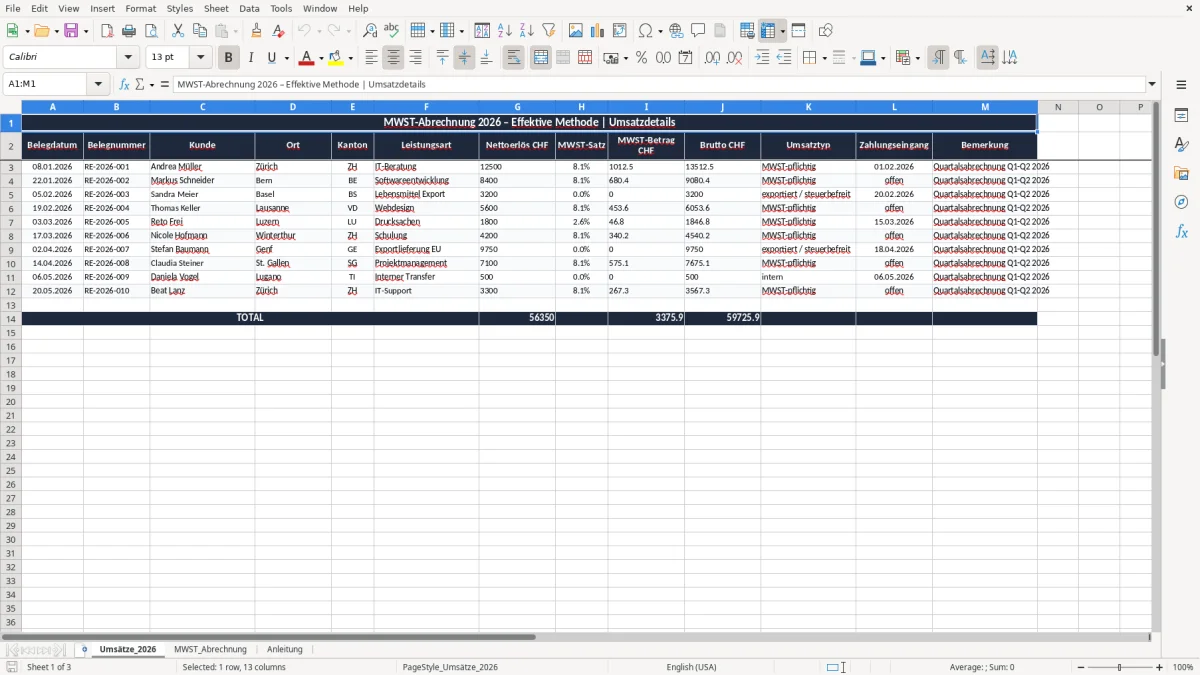Toggle Freeze Rows and Columns
The height and width of the screenshot is (675, 1200).
point(768,31)
